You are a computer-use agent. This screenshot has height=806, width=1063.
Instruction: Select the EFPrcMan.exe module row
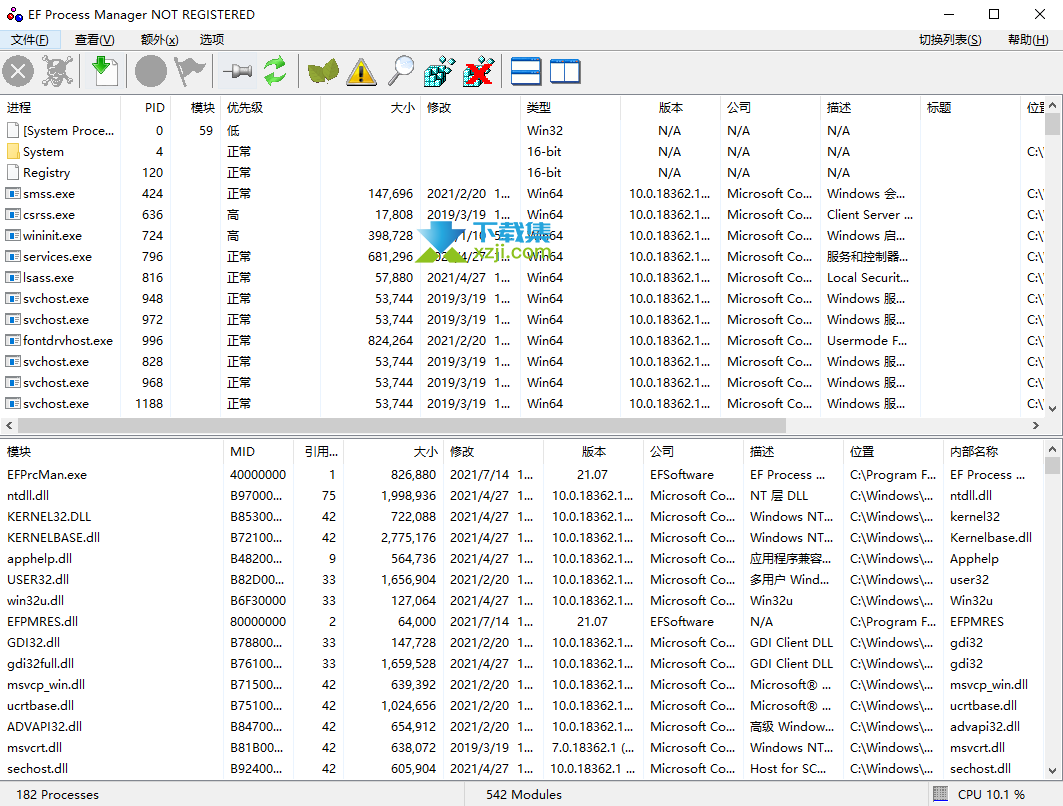pos(522,475)
